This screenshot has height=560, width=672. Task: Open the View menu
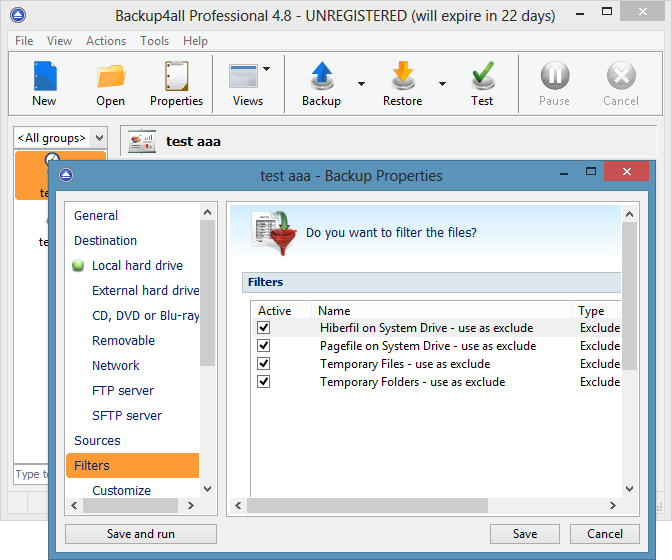59,41
